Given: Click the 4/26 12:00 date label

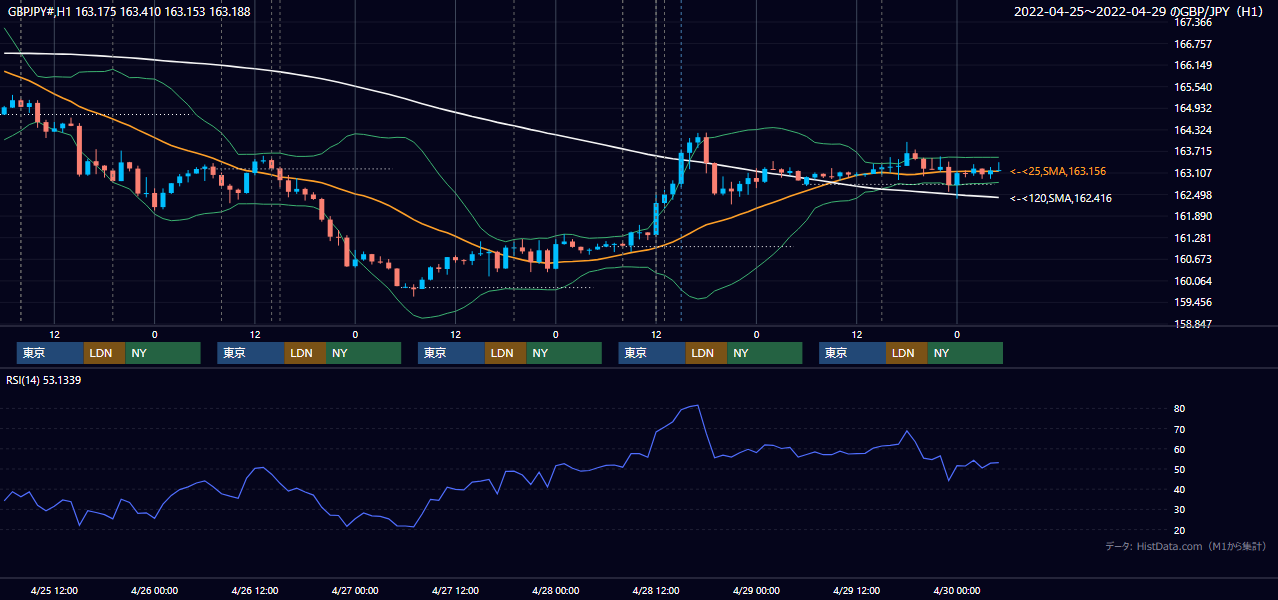Looking at the screenshot, I should (x=255, y=590).
